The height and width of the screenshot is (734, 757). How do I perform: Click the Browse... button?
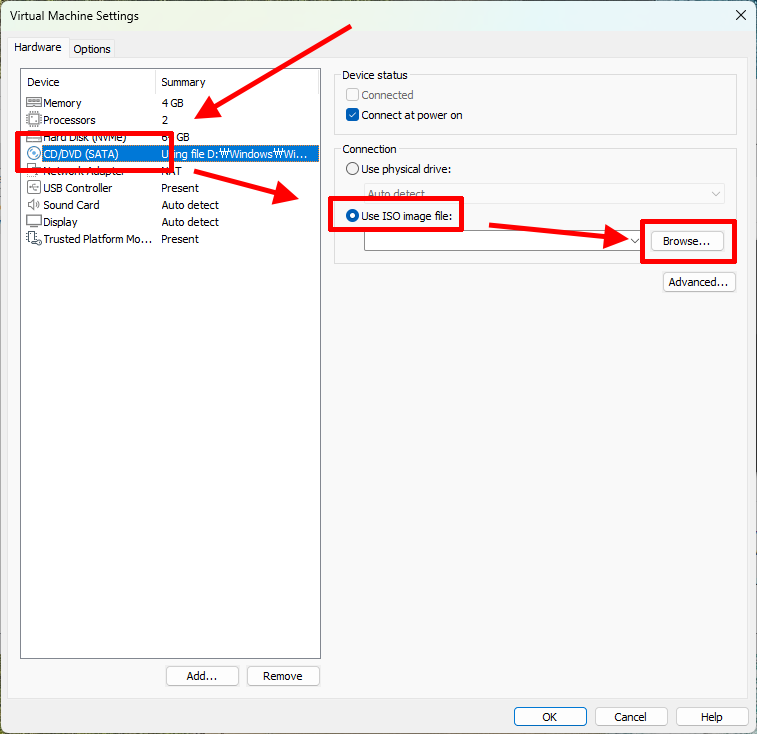(687, 241)
